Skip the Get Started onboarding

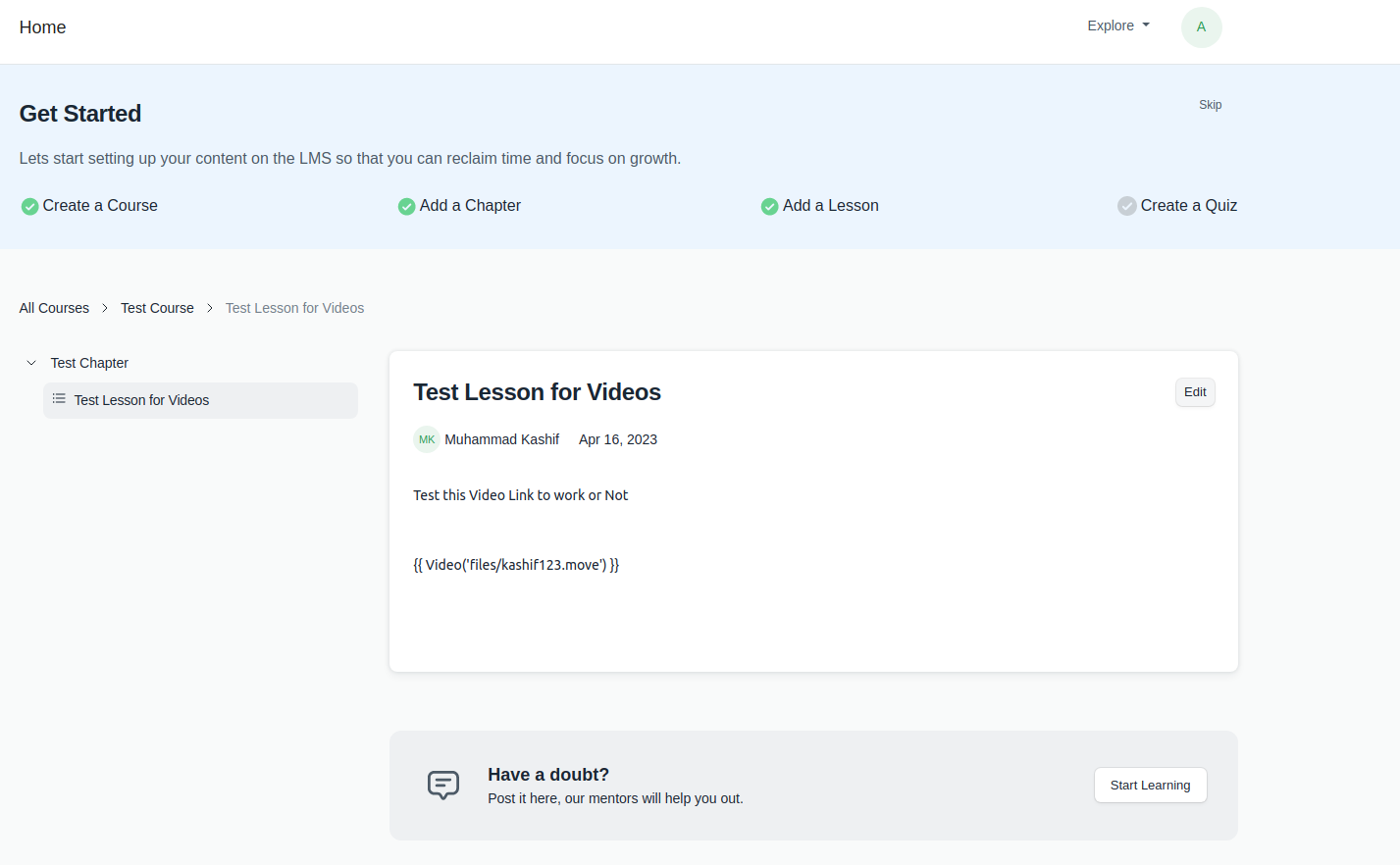click(x=1210, y=104)
